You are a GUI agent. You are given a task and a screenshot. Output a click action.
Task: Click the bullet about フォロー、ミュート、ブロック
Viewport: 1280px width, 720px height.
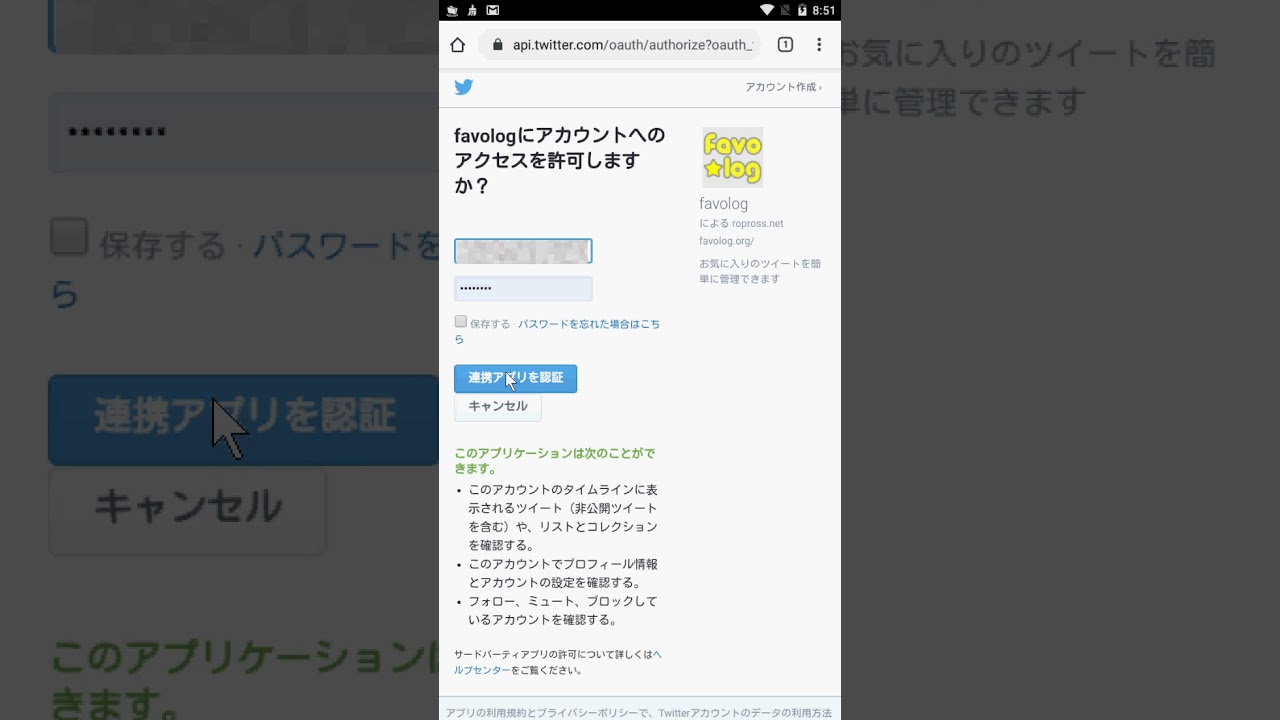pyautogui.click(x=563, y=611)
